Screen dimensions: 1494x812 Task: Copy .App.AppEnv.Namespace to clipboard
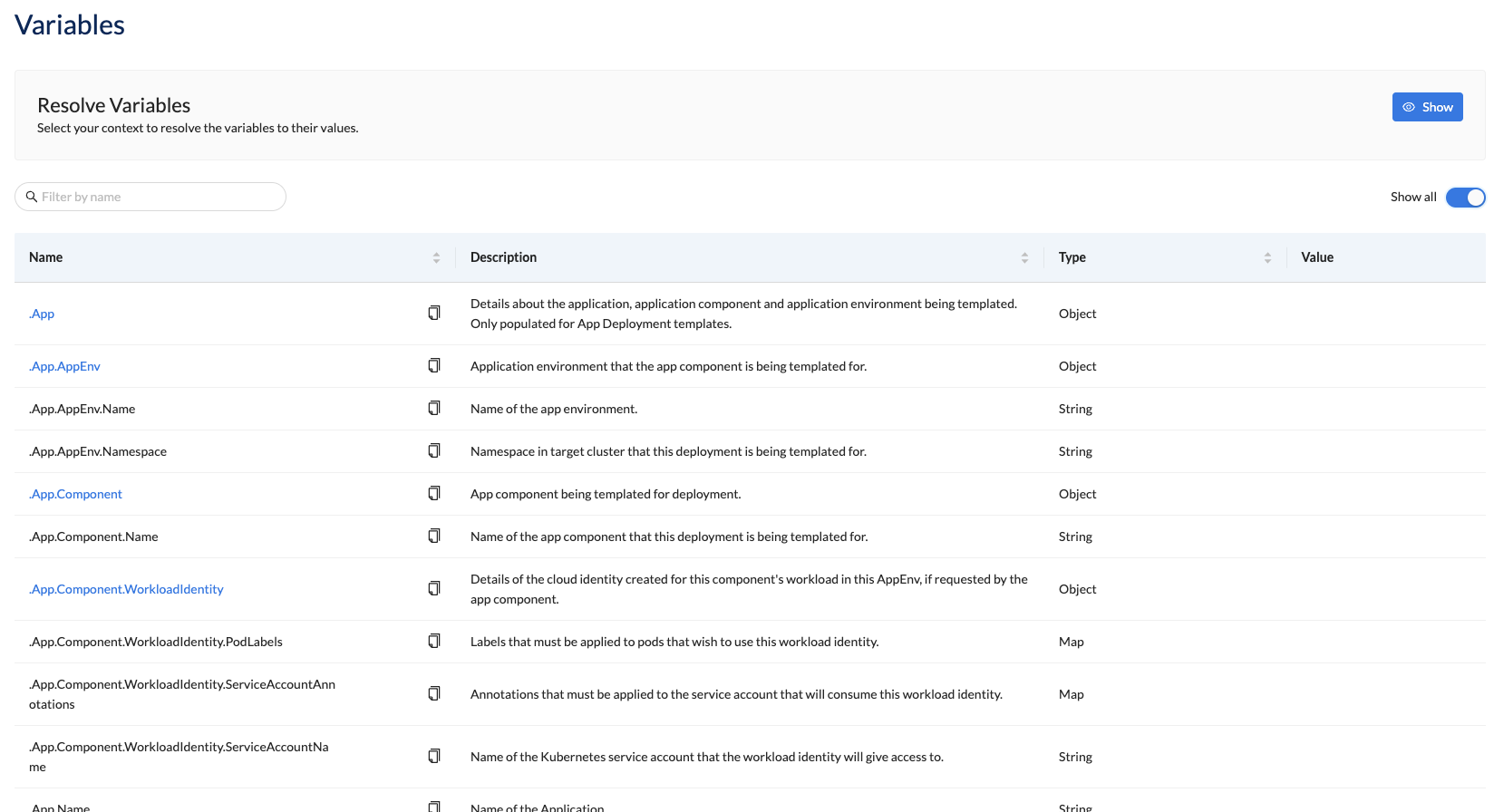(x=434, y=450)
